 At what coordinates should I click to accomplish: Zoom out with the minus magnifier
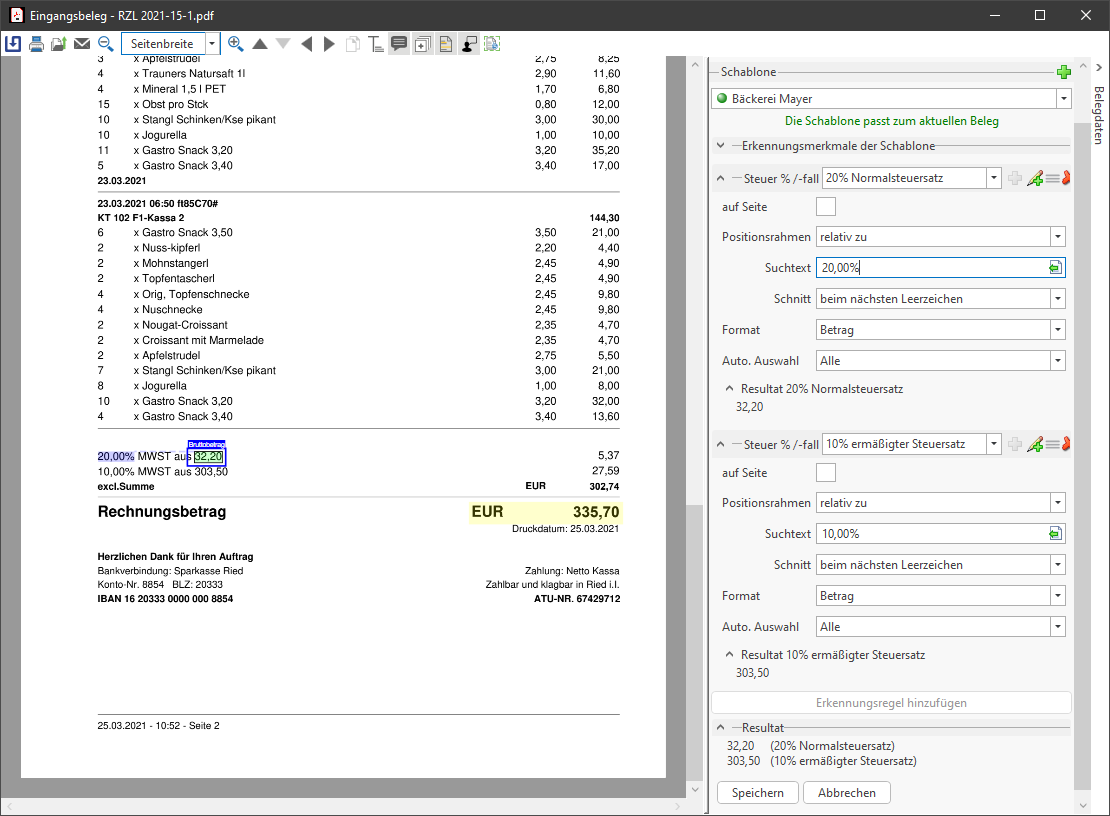click(105, 44)
